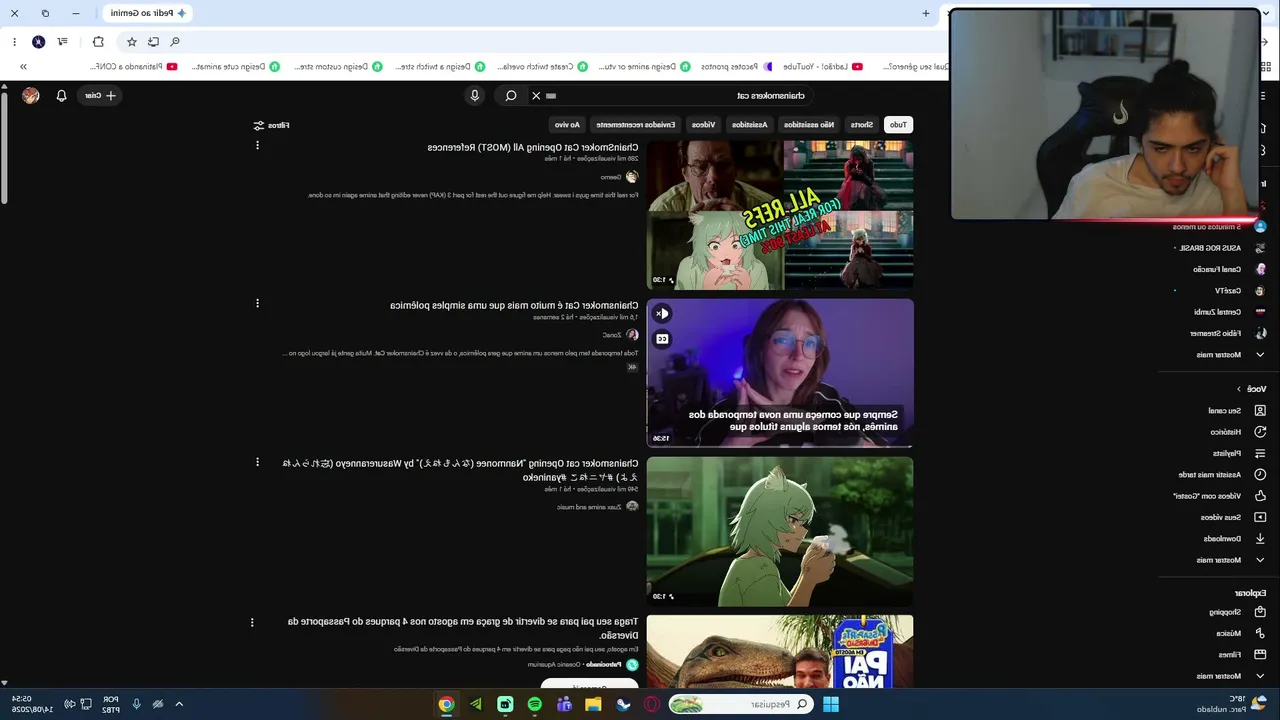
Task: Select the Ao vivo filter chip
Action: [568, 125]
